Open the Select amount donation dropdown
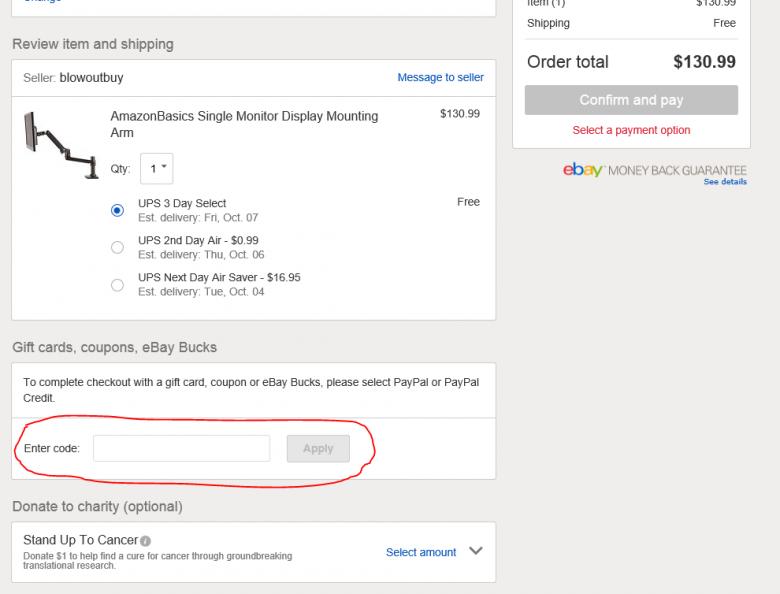This screenshot has width=780, height=594. (x=421, y=552)
